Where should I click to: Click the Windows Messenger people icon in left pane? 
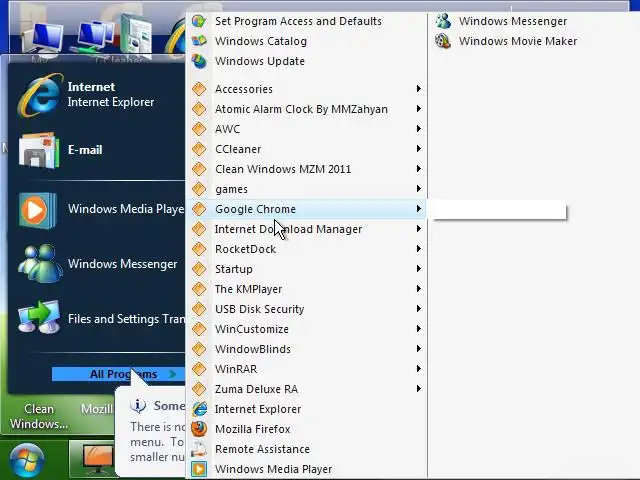pos(40,264)
